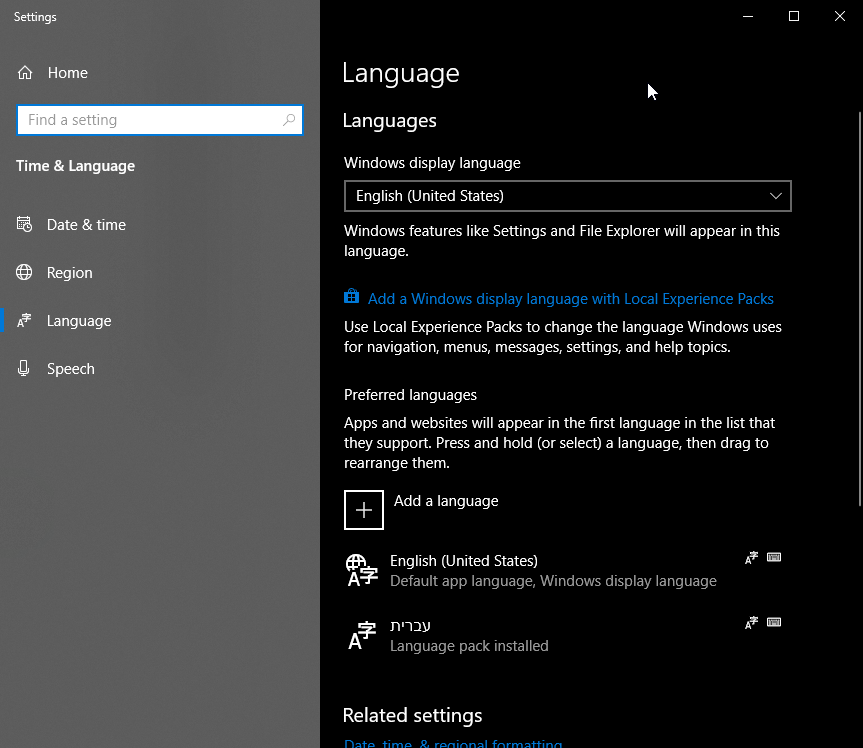
Task: Click the vertical scrollbar on the right
Action: click(x=860, y=308)
